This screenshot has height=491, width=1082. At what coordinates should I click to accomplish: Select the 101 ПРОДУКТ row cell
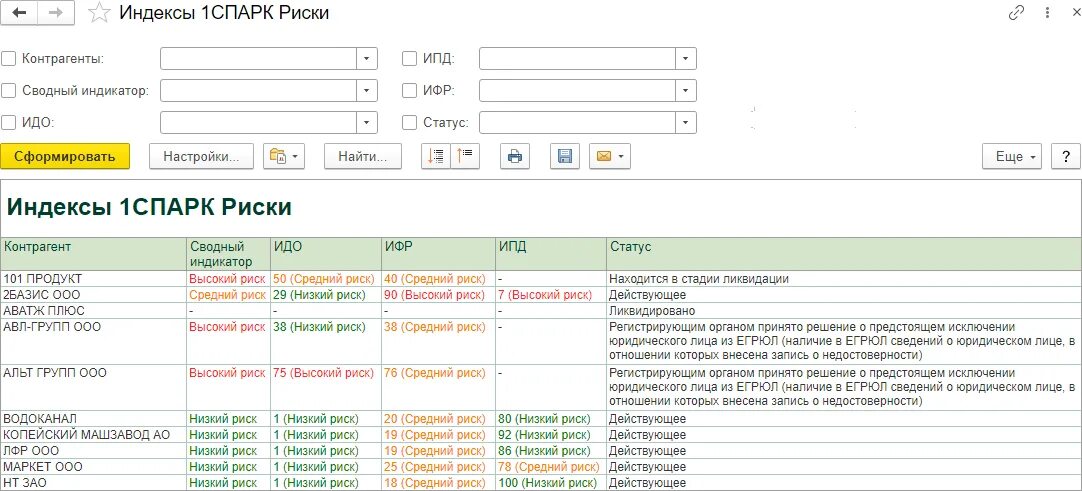click(x=94, y=279)
